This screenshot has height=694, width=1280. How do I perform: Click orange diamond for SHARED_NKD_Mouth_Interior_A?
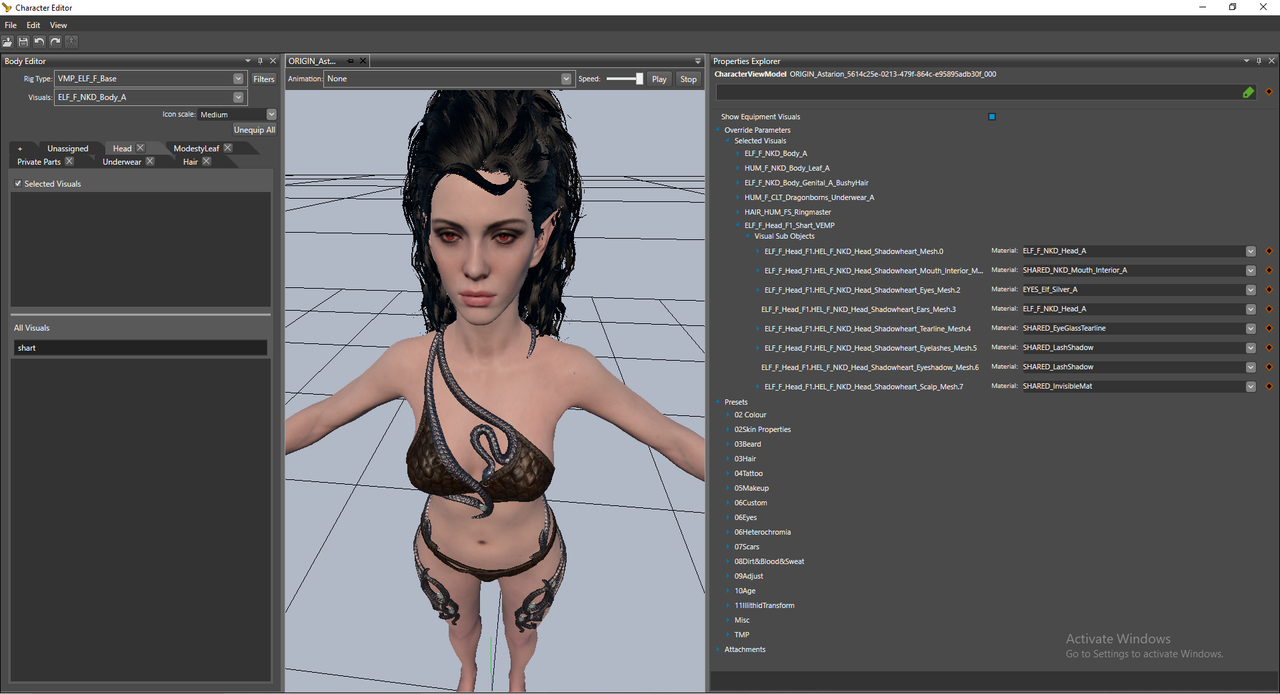click(x=1269, y=270)
